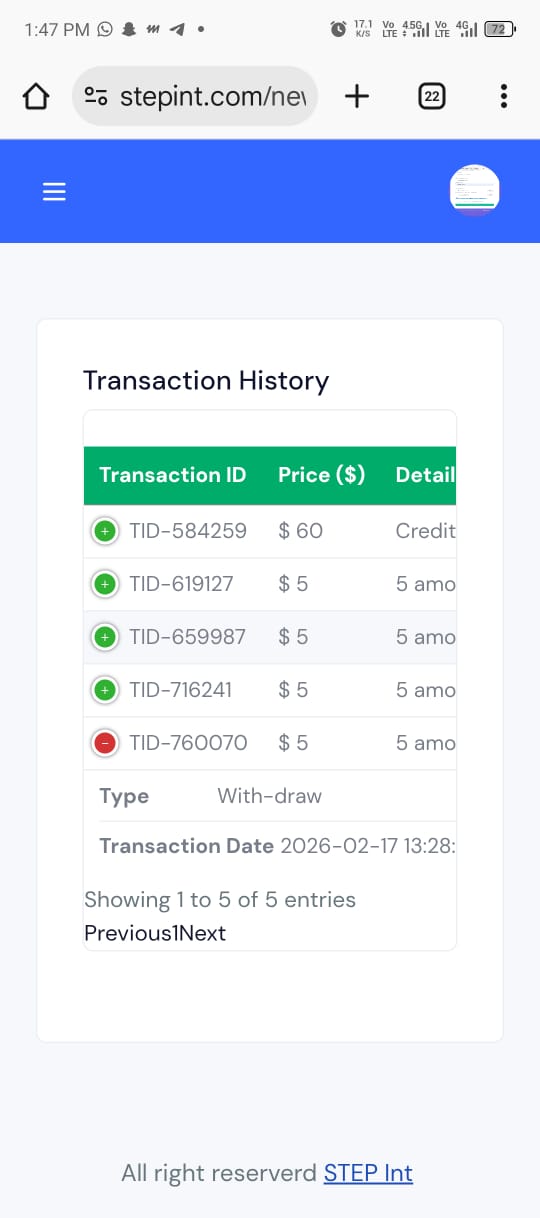Image resolution: width=540 pixels, height=1218 pixels.
Task: Expand row TID-584259 with green plus
Action: [104, 531]
